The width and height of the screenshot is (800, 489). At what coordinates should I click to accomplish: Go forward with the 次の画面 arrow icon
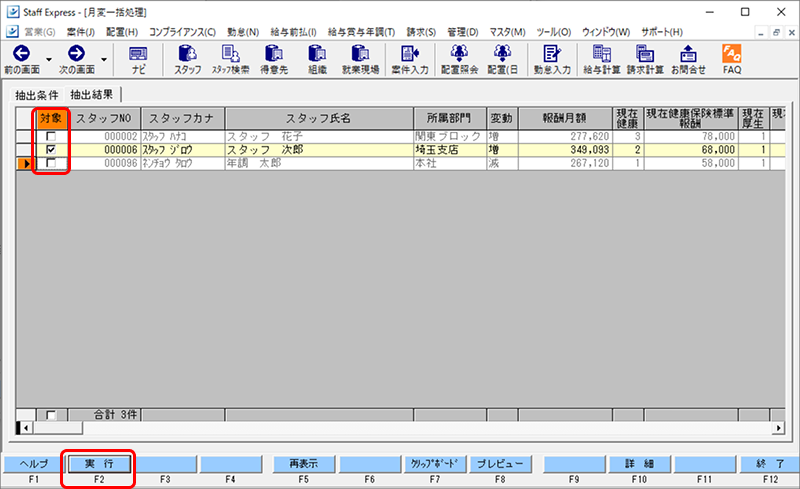pyautogui.click(x=77, y=53)
